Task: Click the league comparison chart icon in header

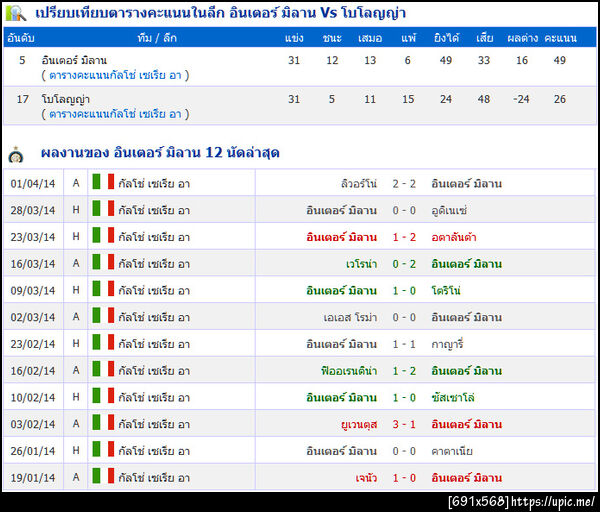Action: pyautogui.click(x=16, y=13)
